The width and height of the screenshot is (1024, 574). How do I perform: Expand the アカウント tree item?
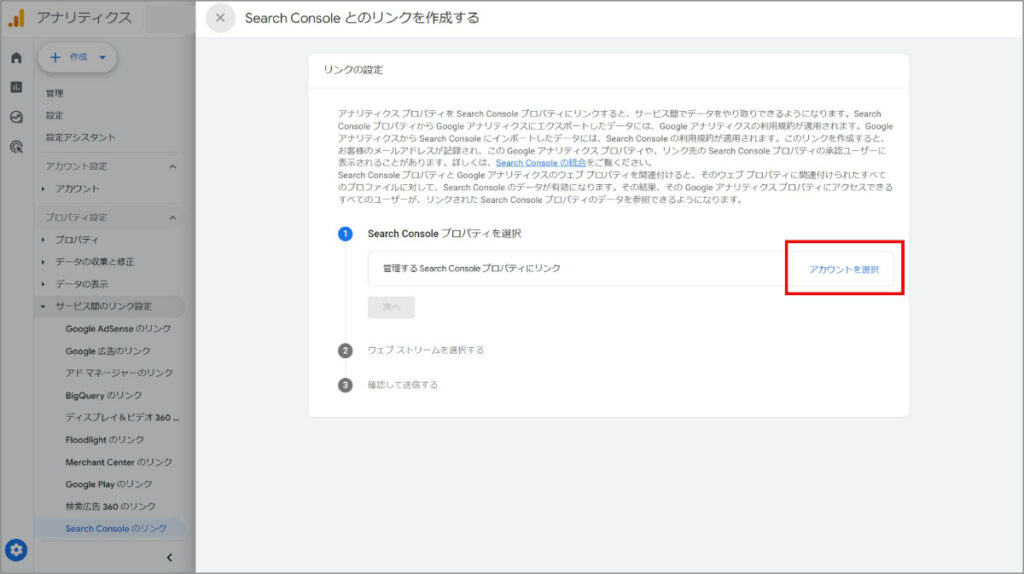click(x=43, y=189)
